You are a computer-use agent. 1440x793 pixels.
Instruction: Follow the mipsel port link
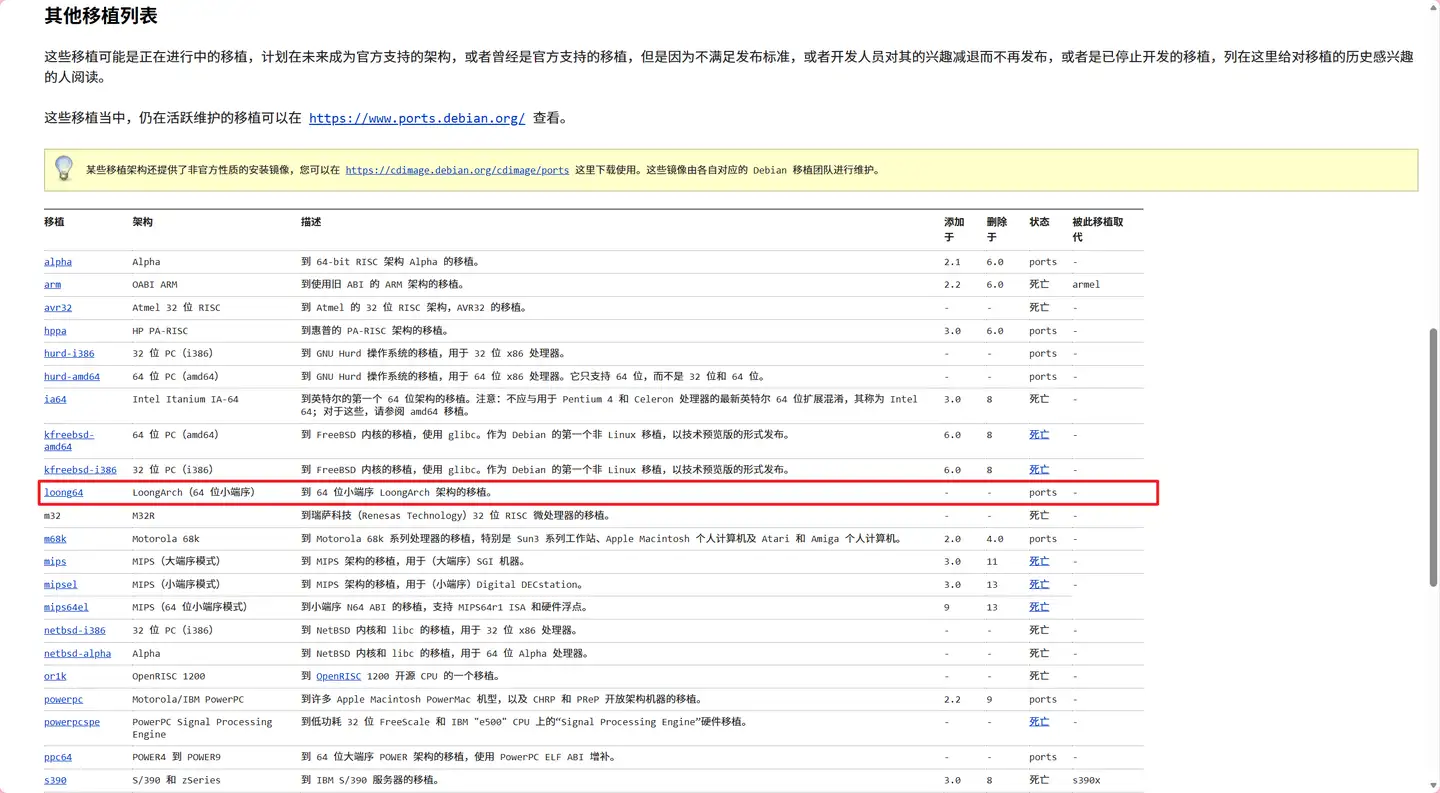(x=60, y=585)
